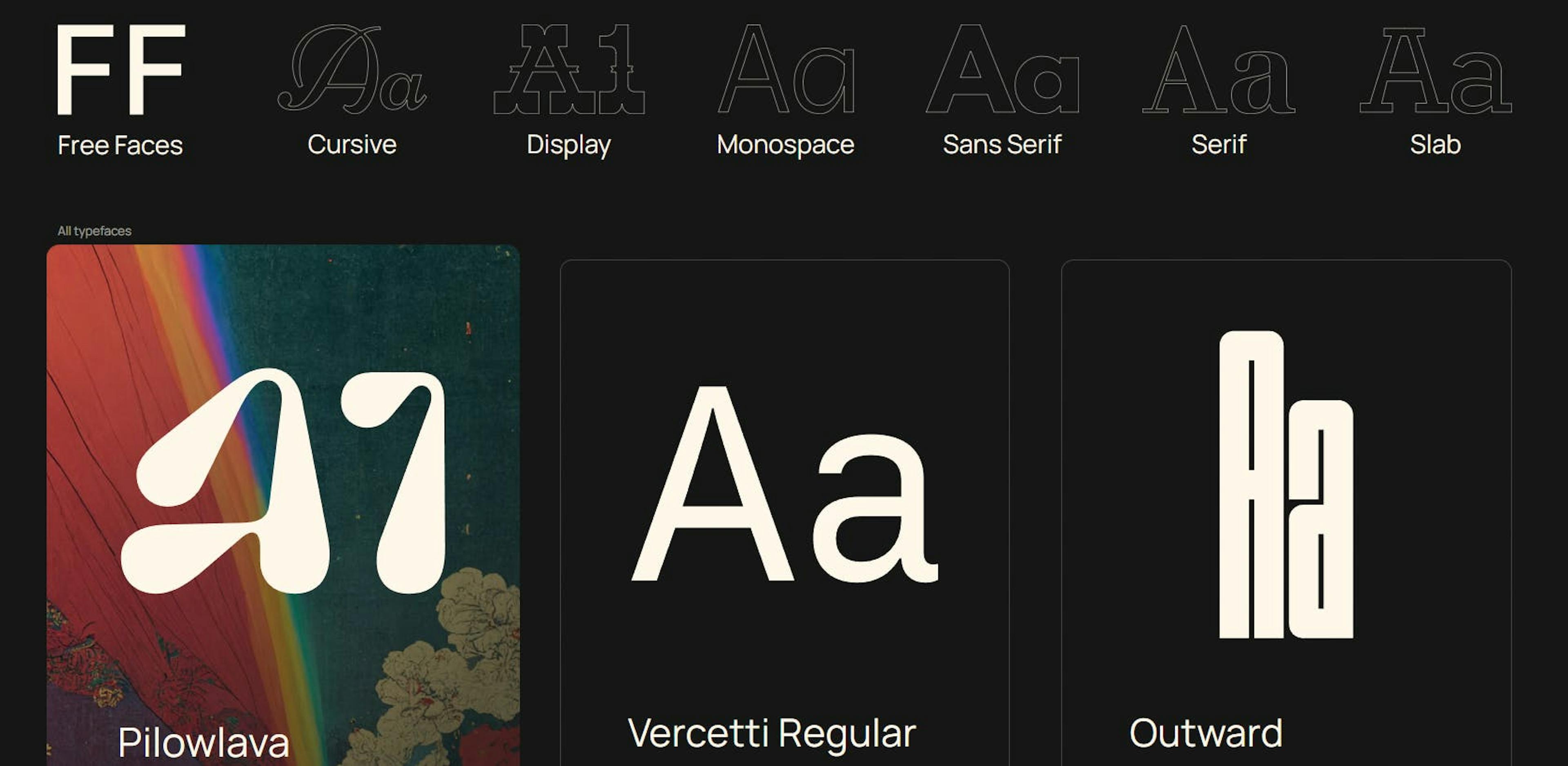1568x766 pixels.
Task: Click the FF Free Faces logo
Action: point(120,69)
